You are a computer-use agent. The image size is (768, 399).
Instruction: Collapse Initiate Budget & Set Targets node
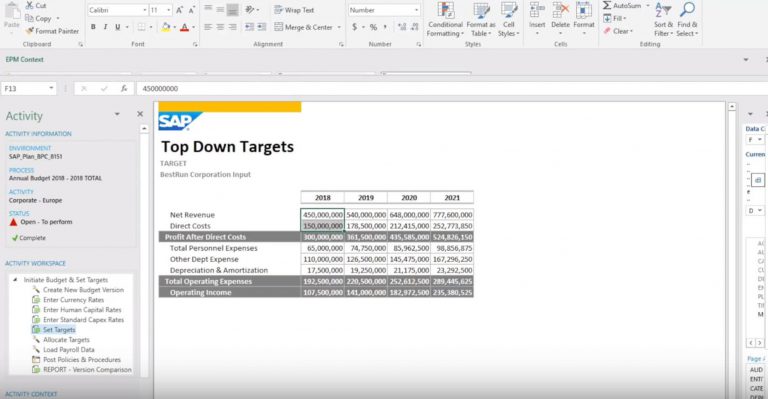click(15, 280)
